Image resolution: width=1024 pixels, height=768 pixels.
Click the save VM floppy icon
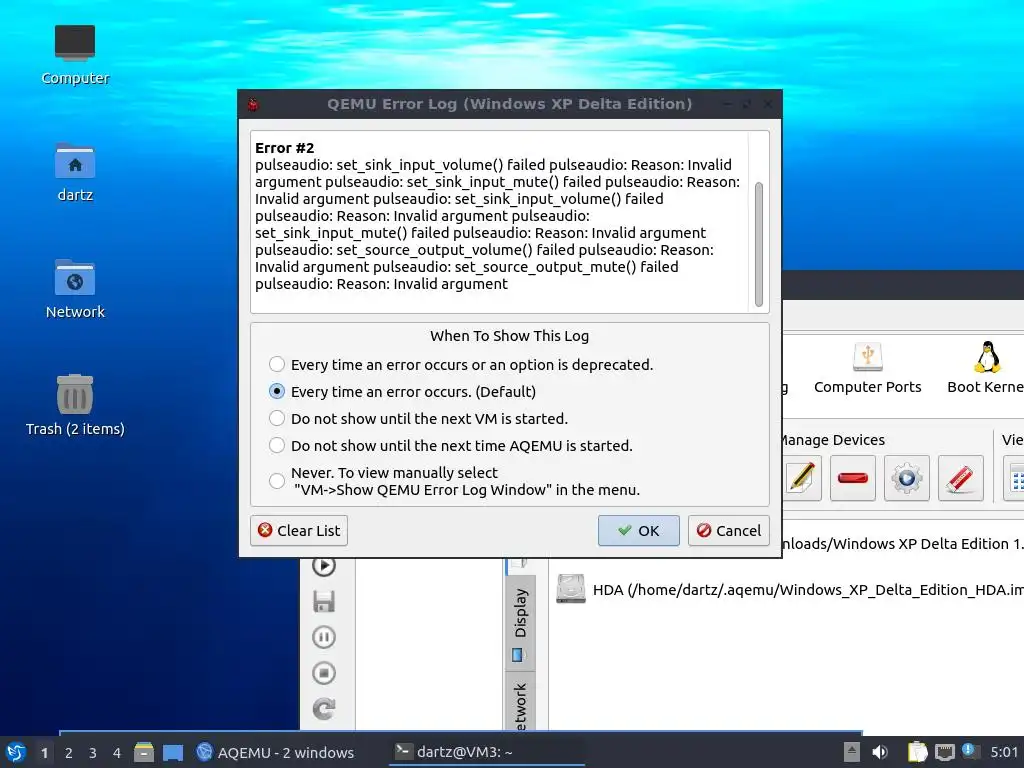(x=324, y=601)
